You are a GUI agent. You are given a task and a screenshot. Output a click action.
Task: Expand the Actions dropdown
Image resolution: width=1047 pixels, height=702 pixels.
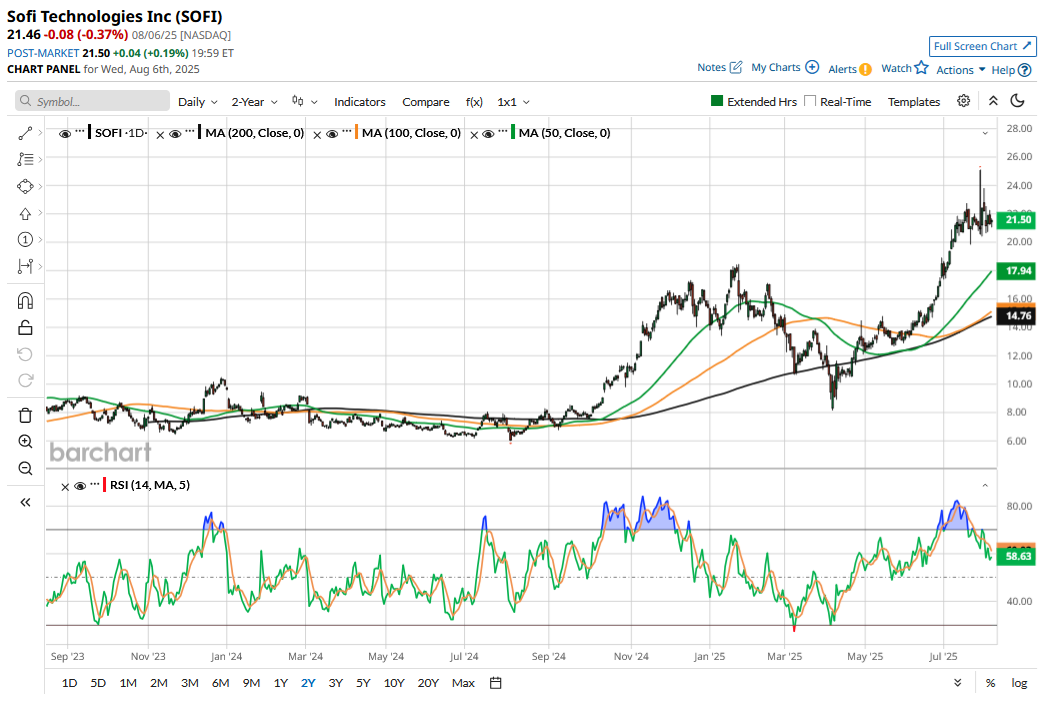click(x=961, y=69)
